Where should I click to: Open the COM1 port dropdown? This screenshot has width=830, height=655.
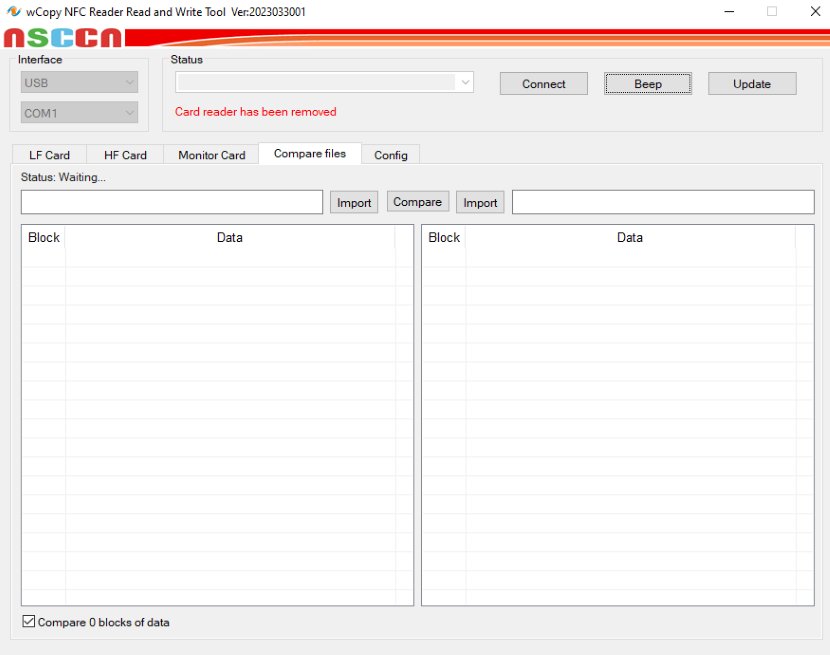tap(79, 113)
